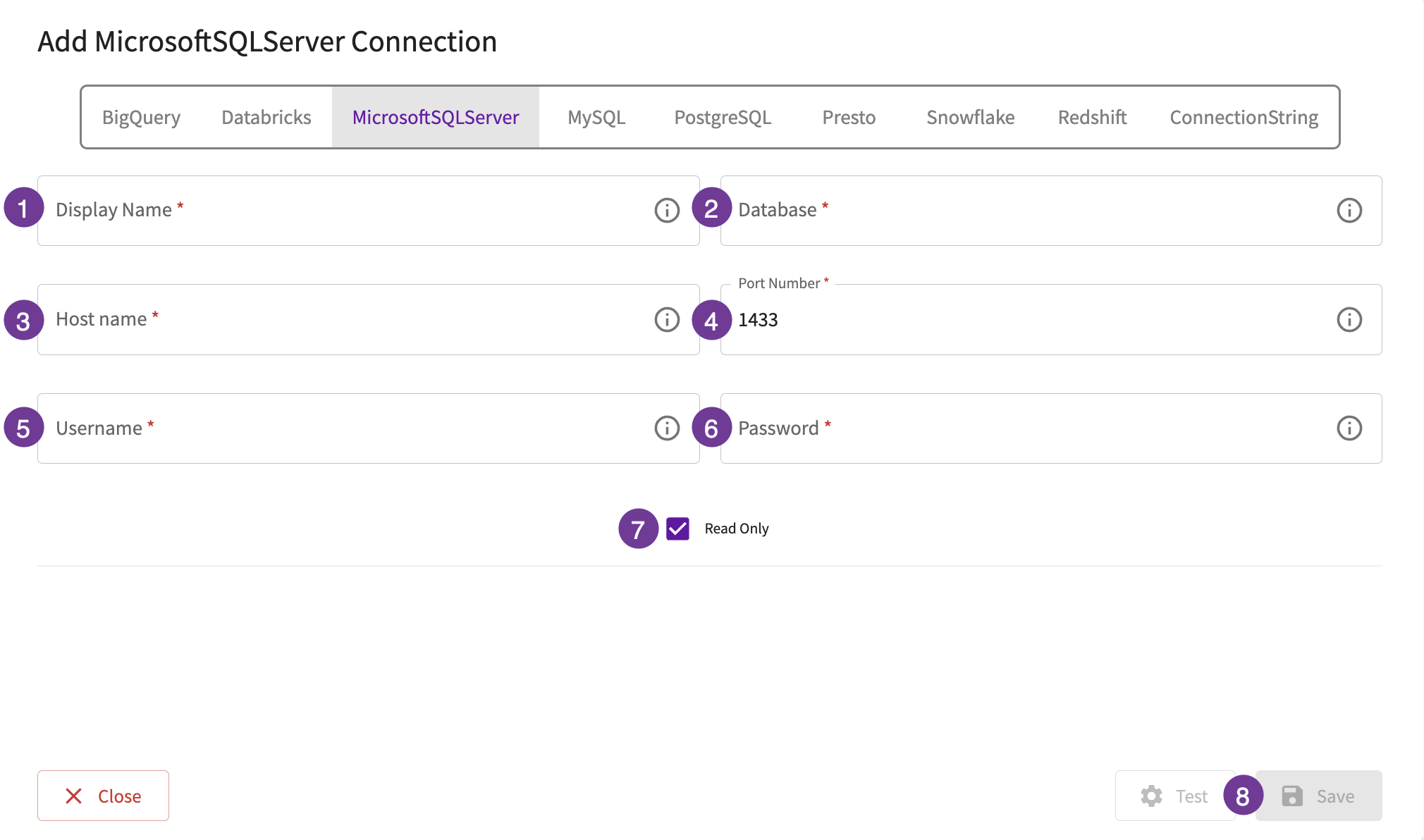
Task: Click the Read Only label text
Action: point(737,529)
